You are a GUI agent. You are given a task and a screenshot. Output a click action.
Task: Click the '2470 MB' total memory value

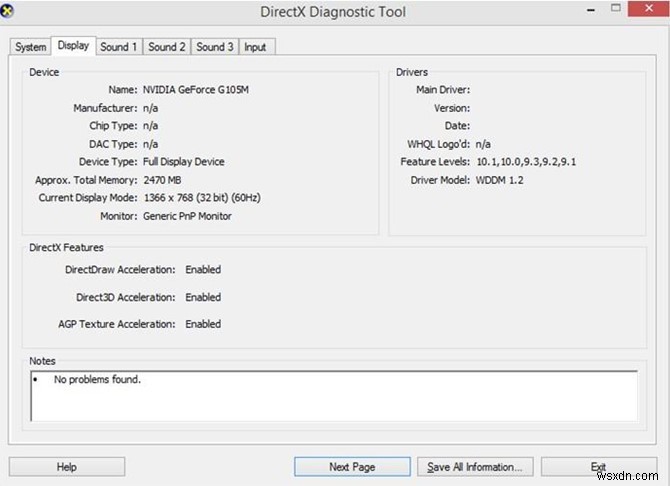click(x=162, y=180)
